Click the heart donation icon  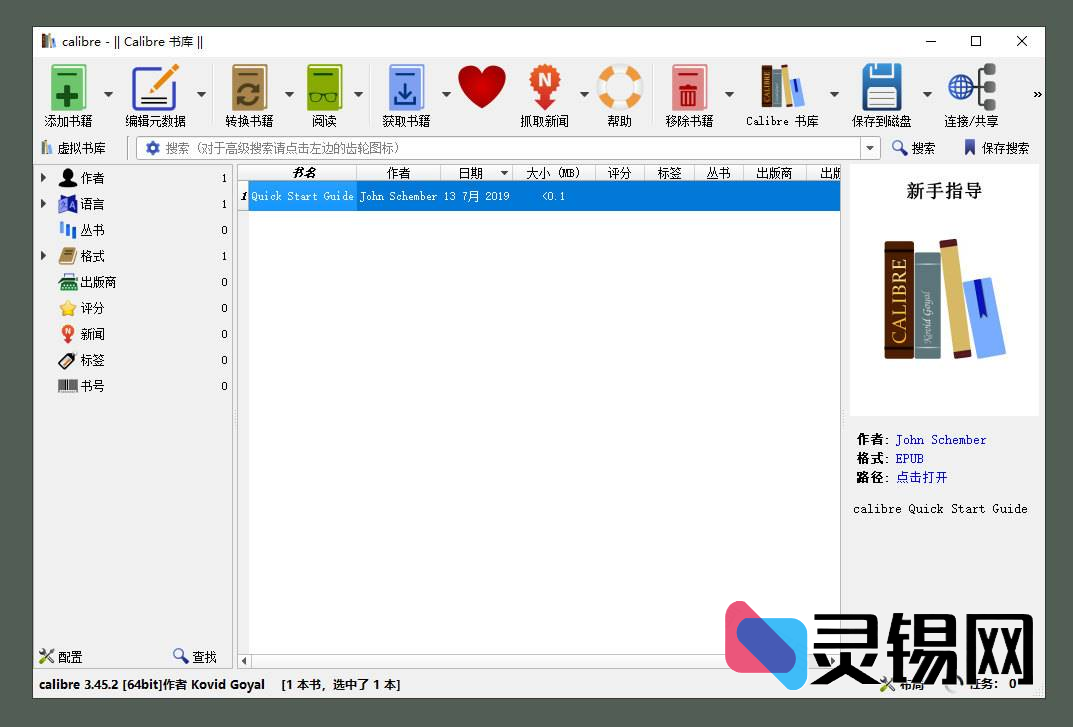coord(482,88)
